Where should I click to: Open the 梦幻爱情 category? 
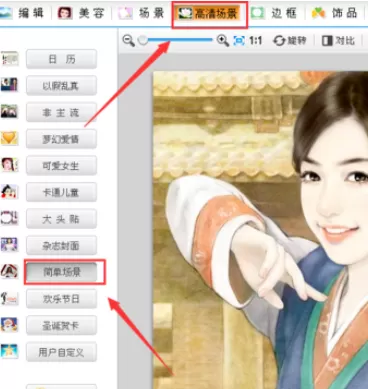coord(61,139)
